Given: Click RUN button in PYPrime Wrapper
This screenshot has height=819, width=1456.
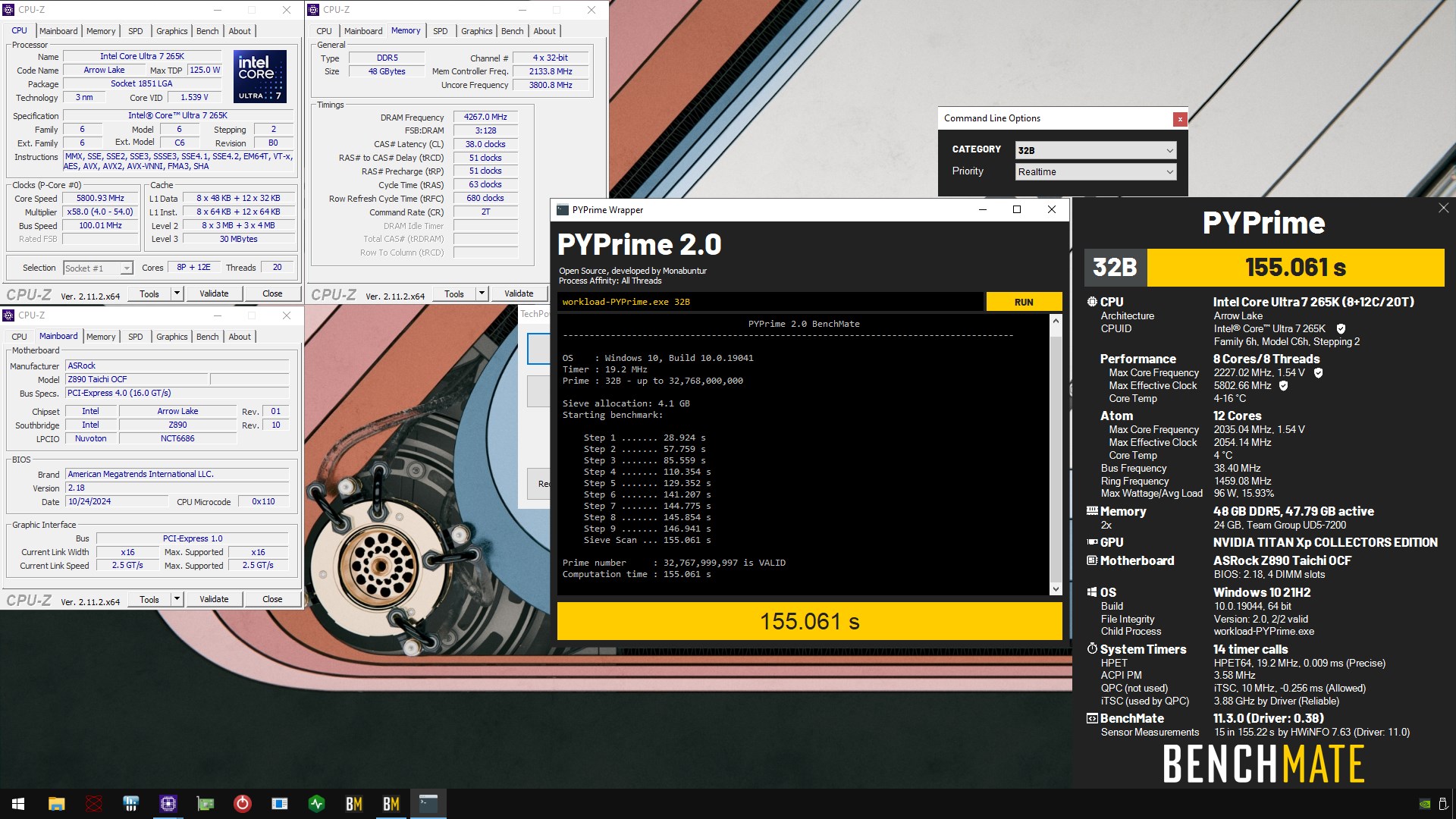Looking at the screenshot, I should [x=1024, y=302].
